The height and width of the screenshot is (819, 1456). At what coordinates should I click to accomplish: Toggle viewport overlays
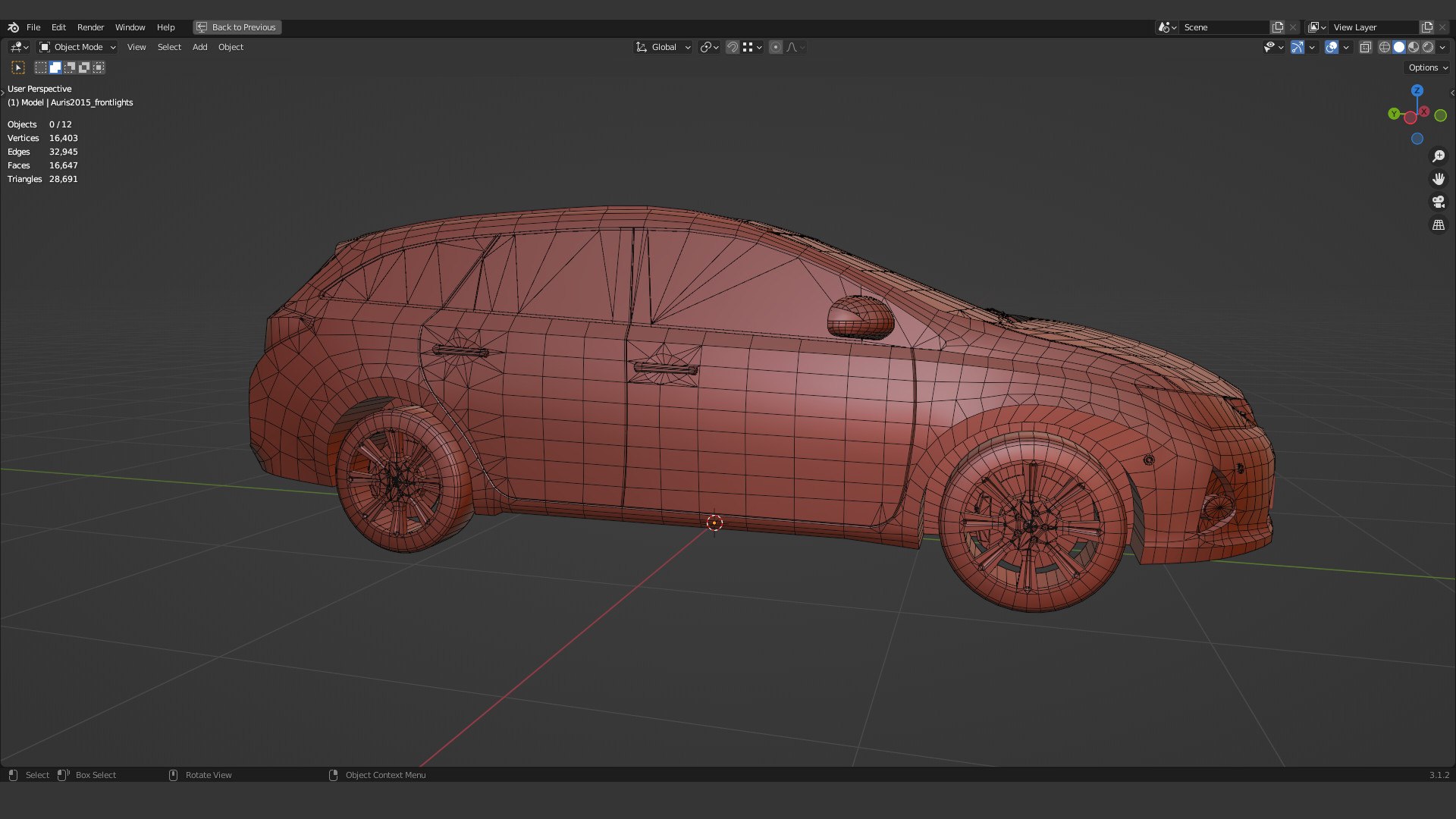pos(1332,47)
